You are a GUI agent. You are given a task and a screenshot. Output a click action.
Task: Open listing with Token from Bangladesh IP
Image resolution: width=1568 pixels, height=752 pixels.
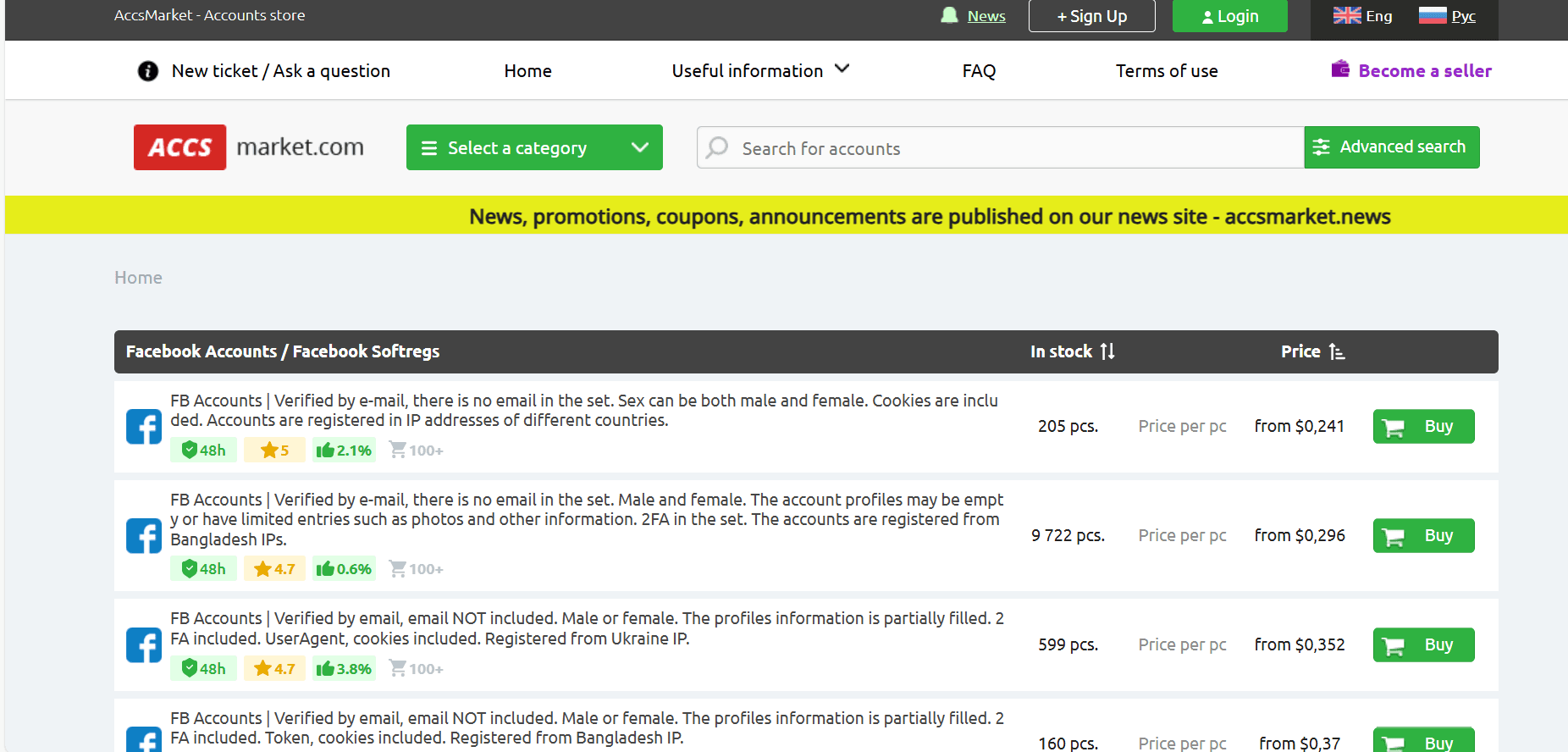pyautogui.click(x=587, y=728)
